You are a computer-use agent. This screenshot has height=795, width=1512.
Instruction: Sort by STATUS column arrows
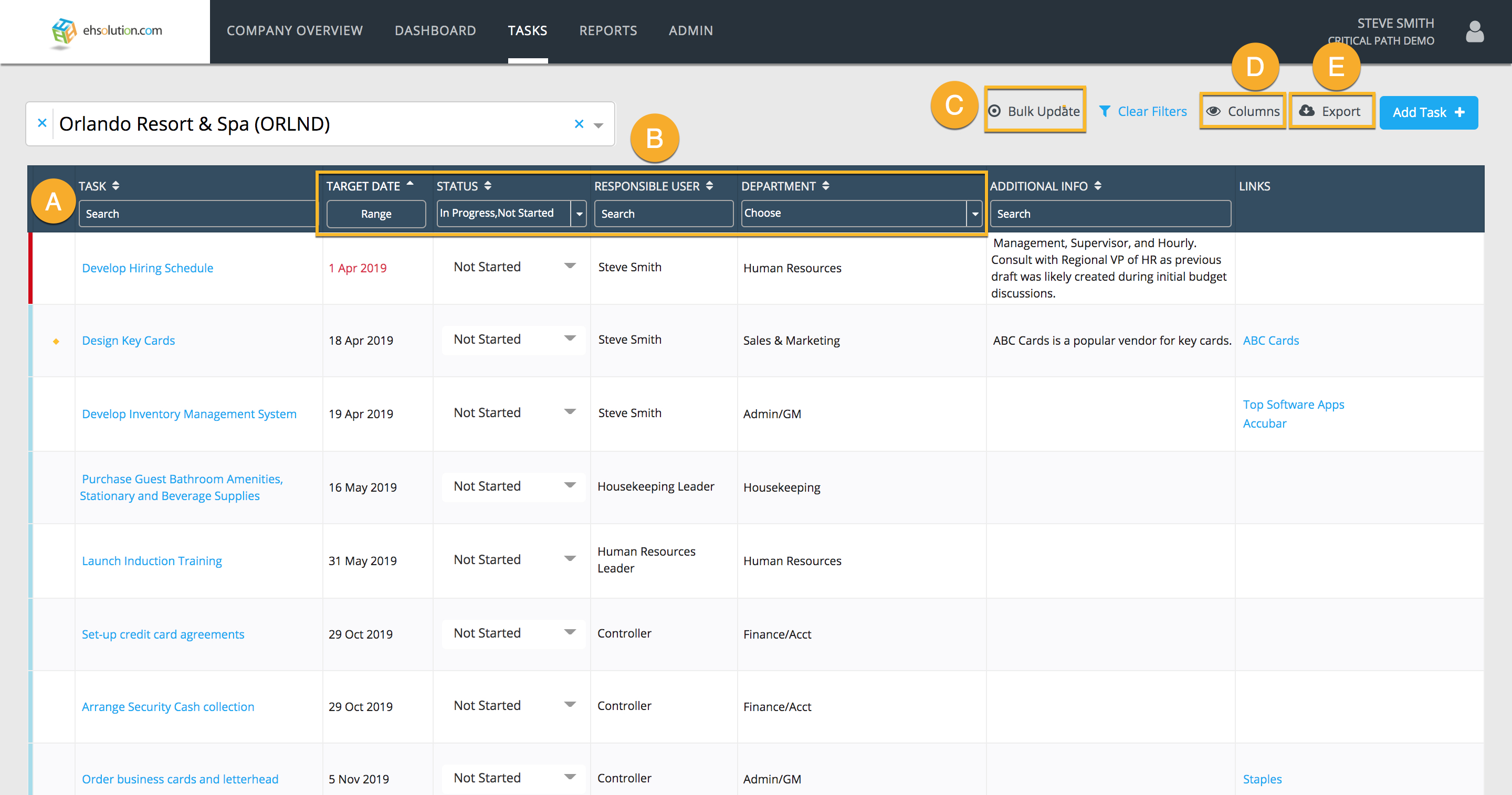click(x=488, y=185)
